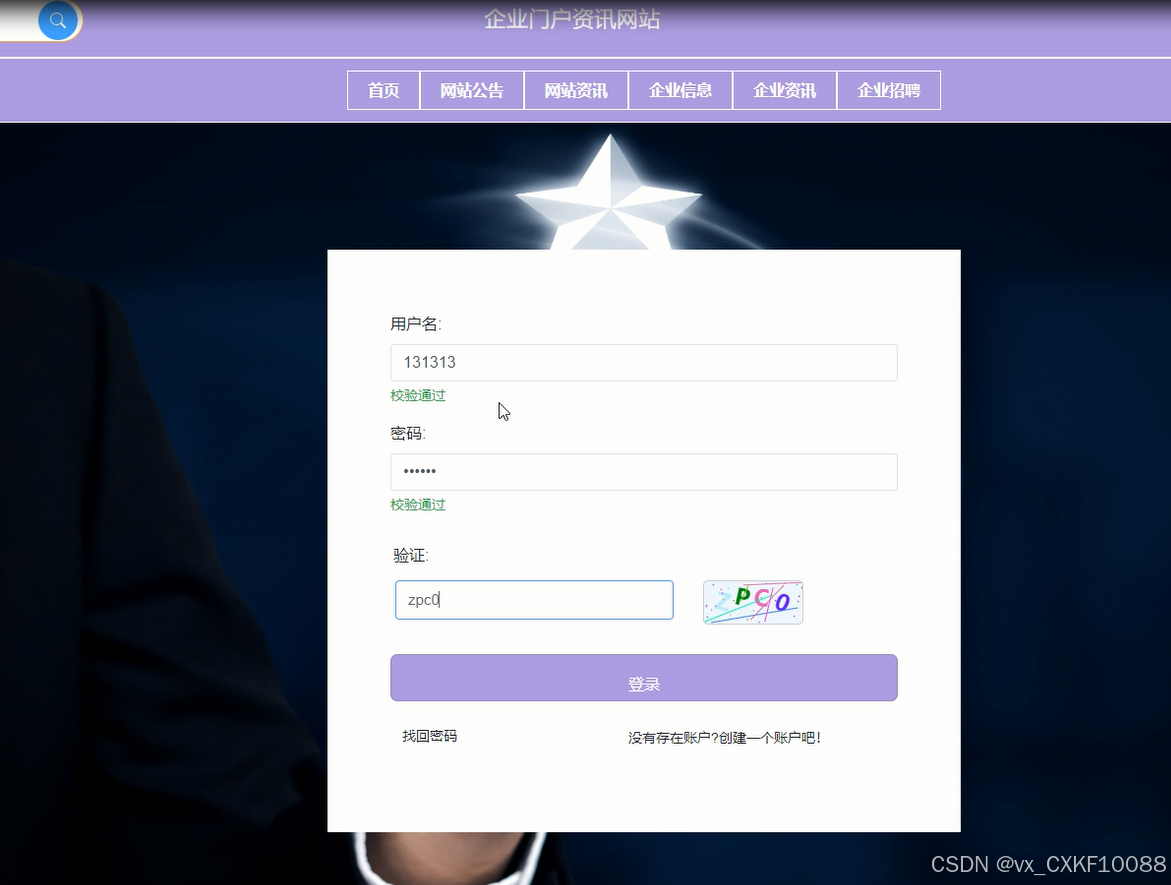Focus the 密码 password field

coord(644,472)
